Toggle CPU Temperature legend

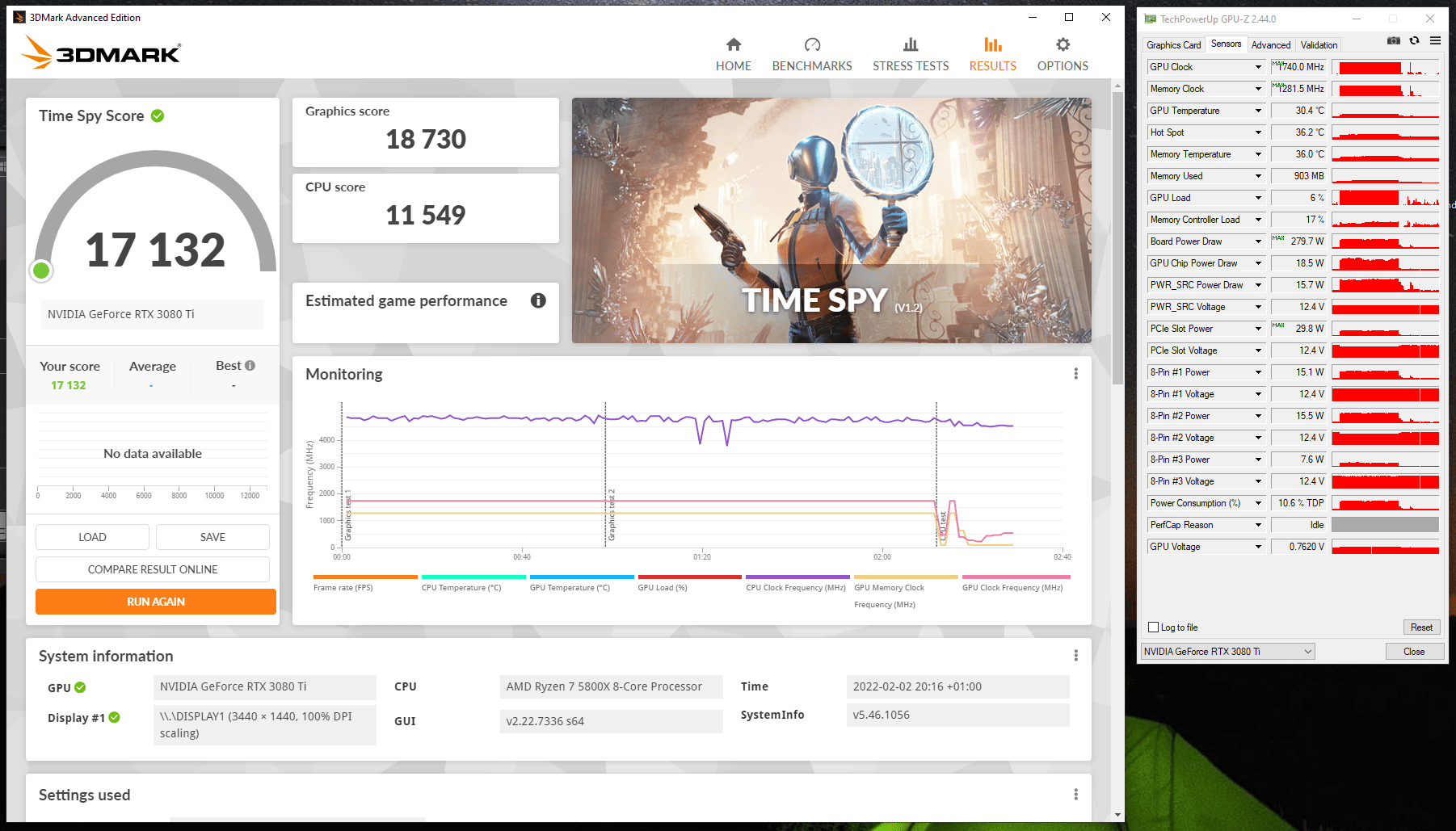pos(473,582)
